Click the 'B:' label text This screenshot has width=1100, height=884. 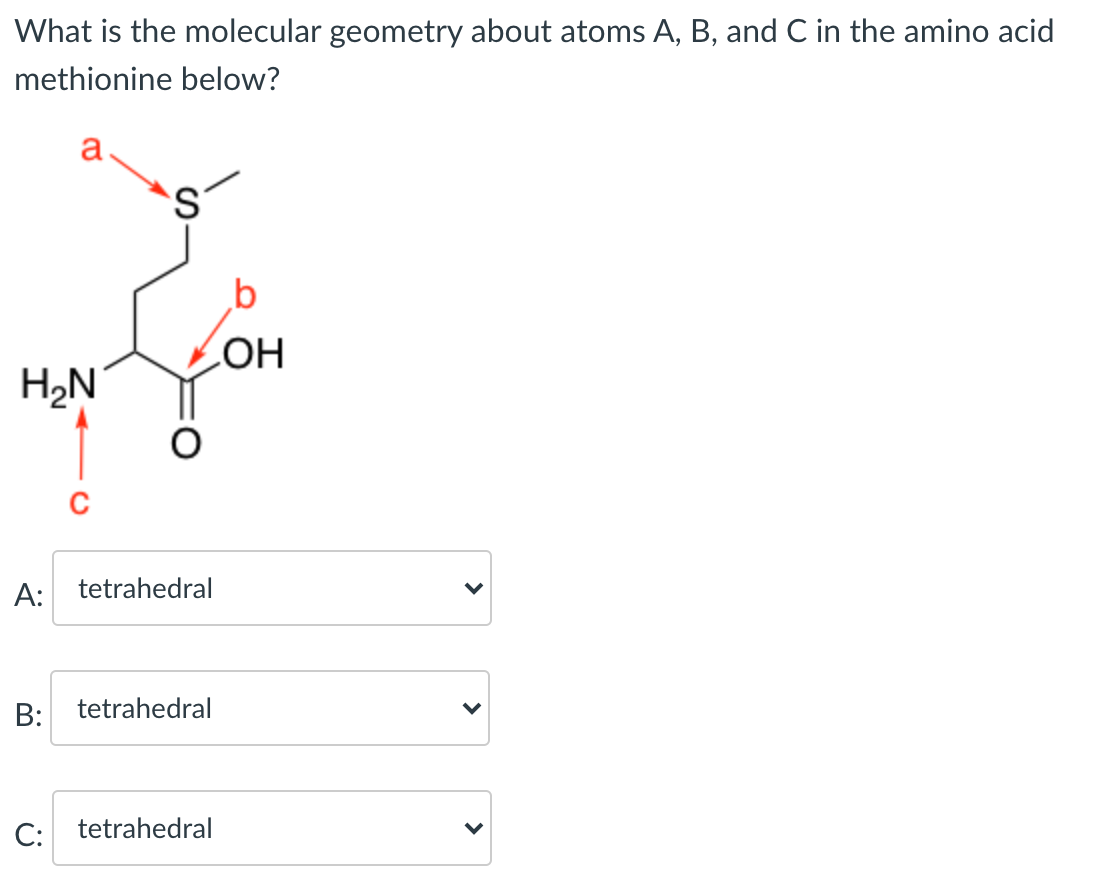point(28,715)
